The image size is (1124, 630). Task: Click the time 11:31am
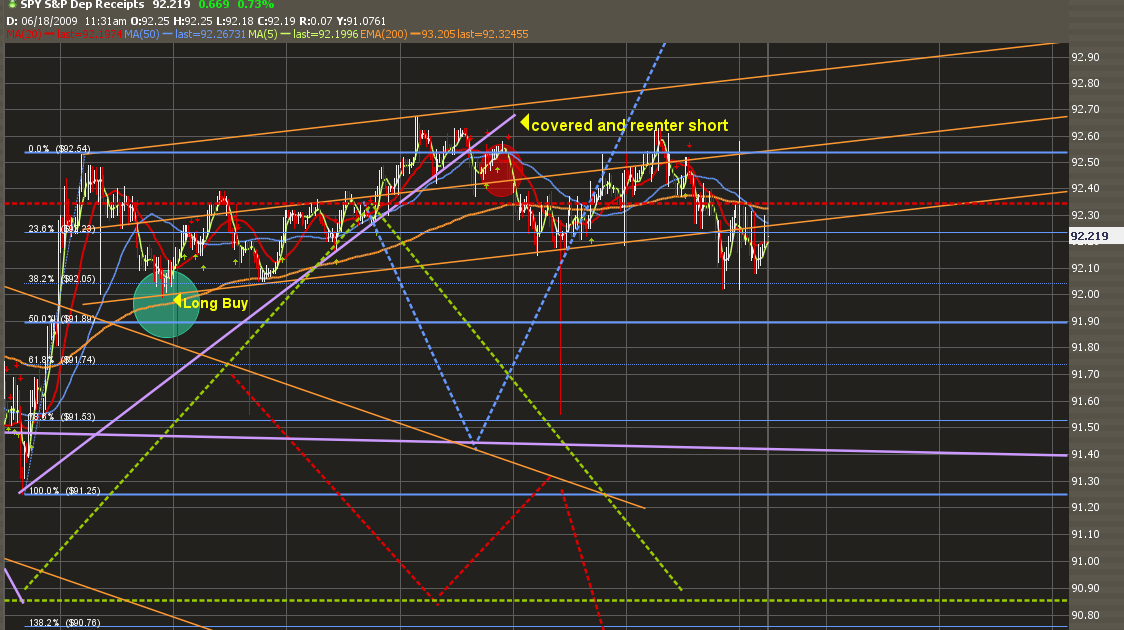pos(105,21)
